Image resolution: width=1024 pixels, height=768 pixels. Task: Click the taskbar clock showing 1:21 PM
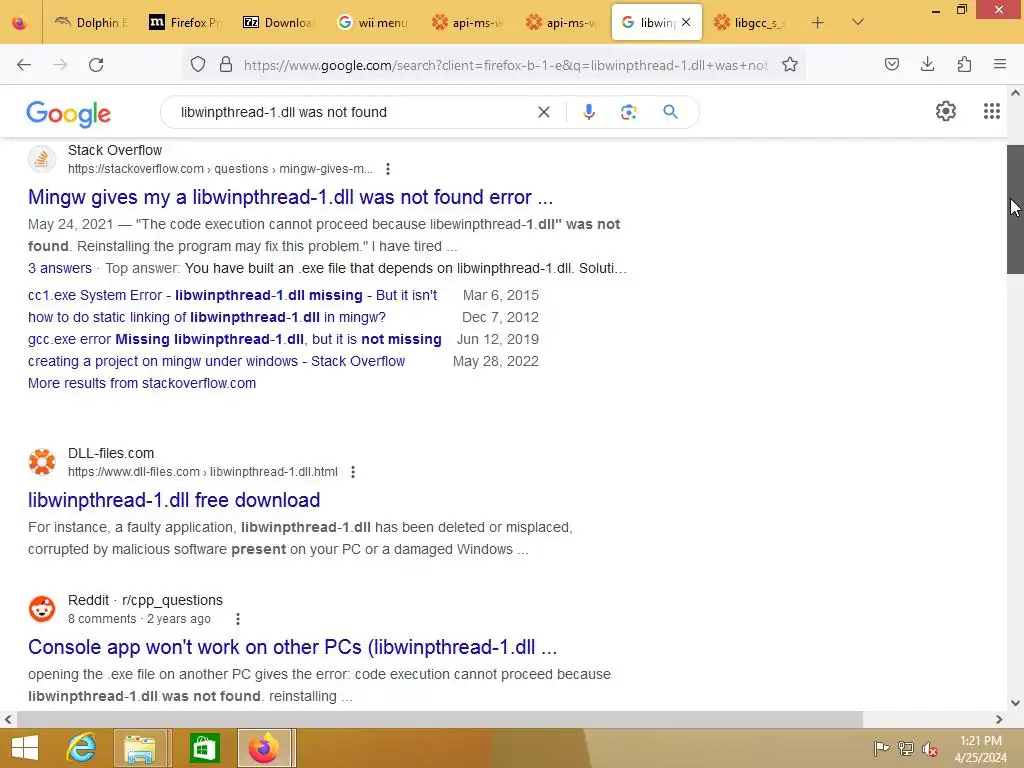click(980, 749)
